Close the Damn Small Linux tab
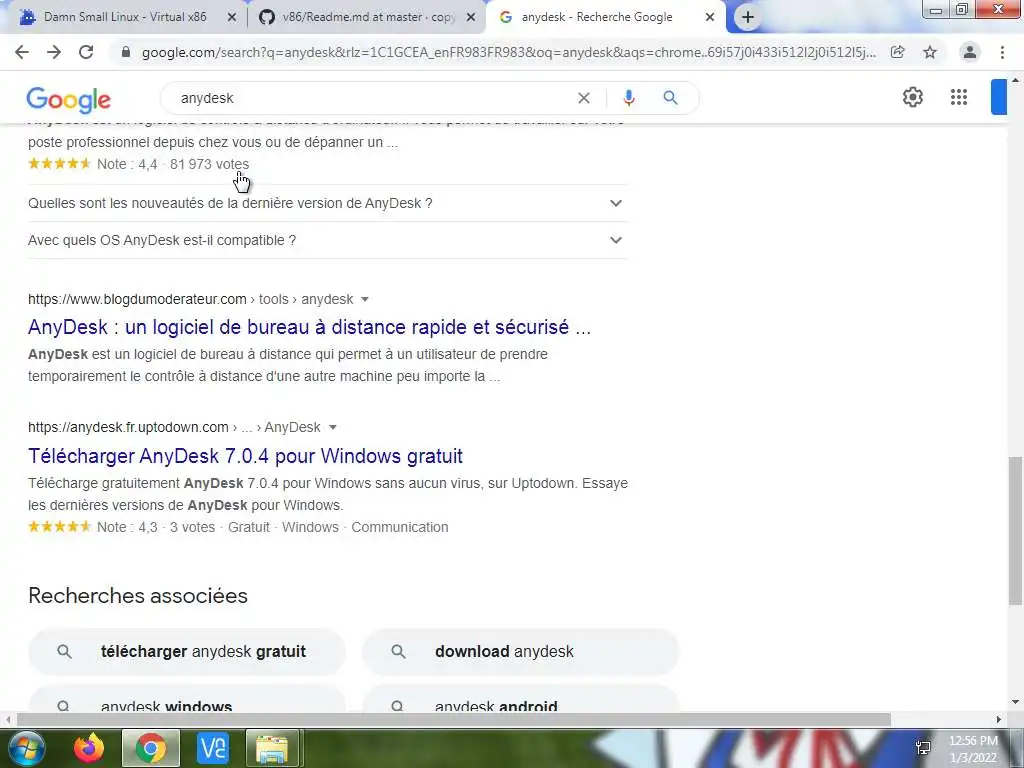This screenshot has height=768, width=1024. tap(231, 18)
